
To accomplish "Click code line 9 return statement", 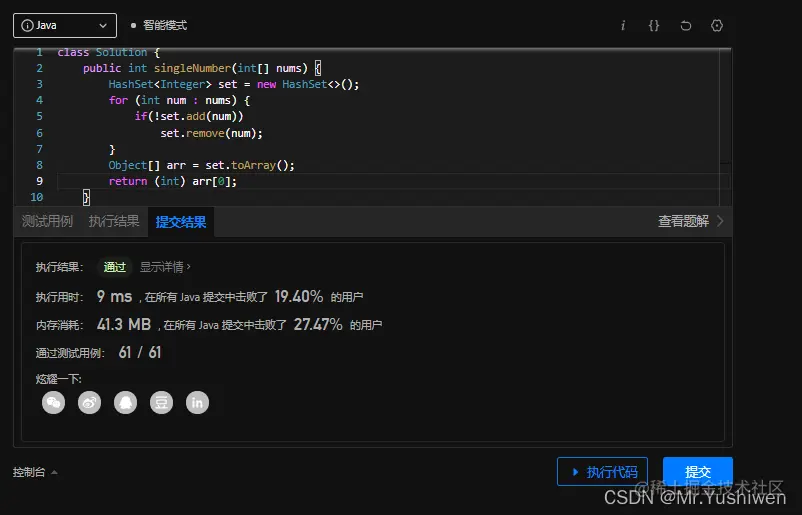I will coord(173,181).
